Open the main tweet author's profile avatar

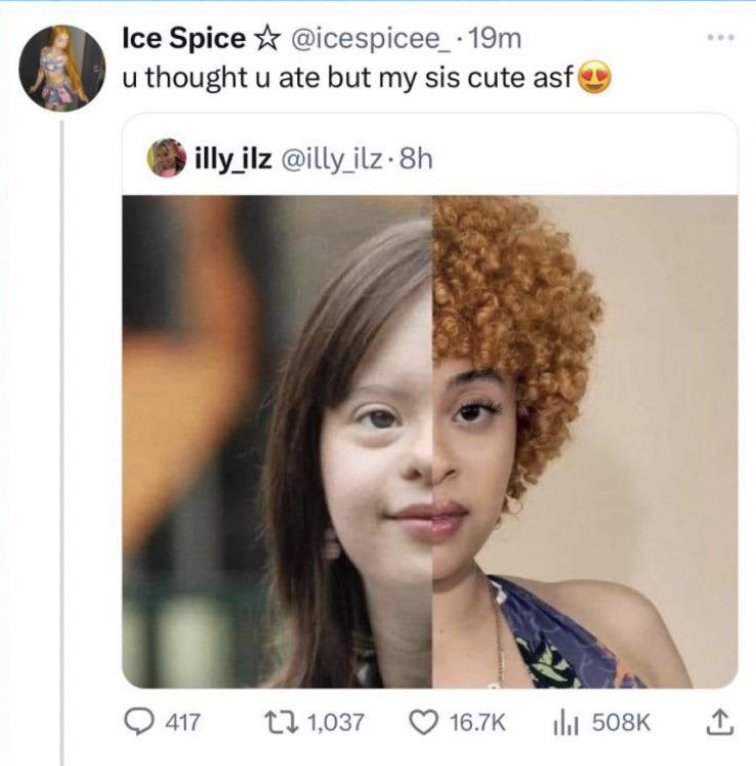click(x=62, y=68)
